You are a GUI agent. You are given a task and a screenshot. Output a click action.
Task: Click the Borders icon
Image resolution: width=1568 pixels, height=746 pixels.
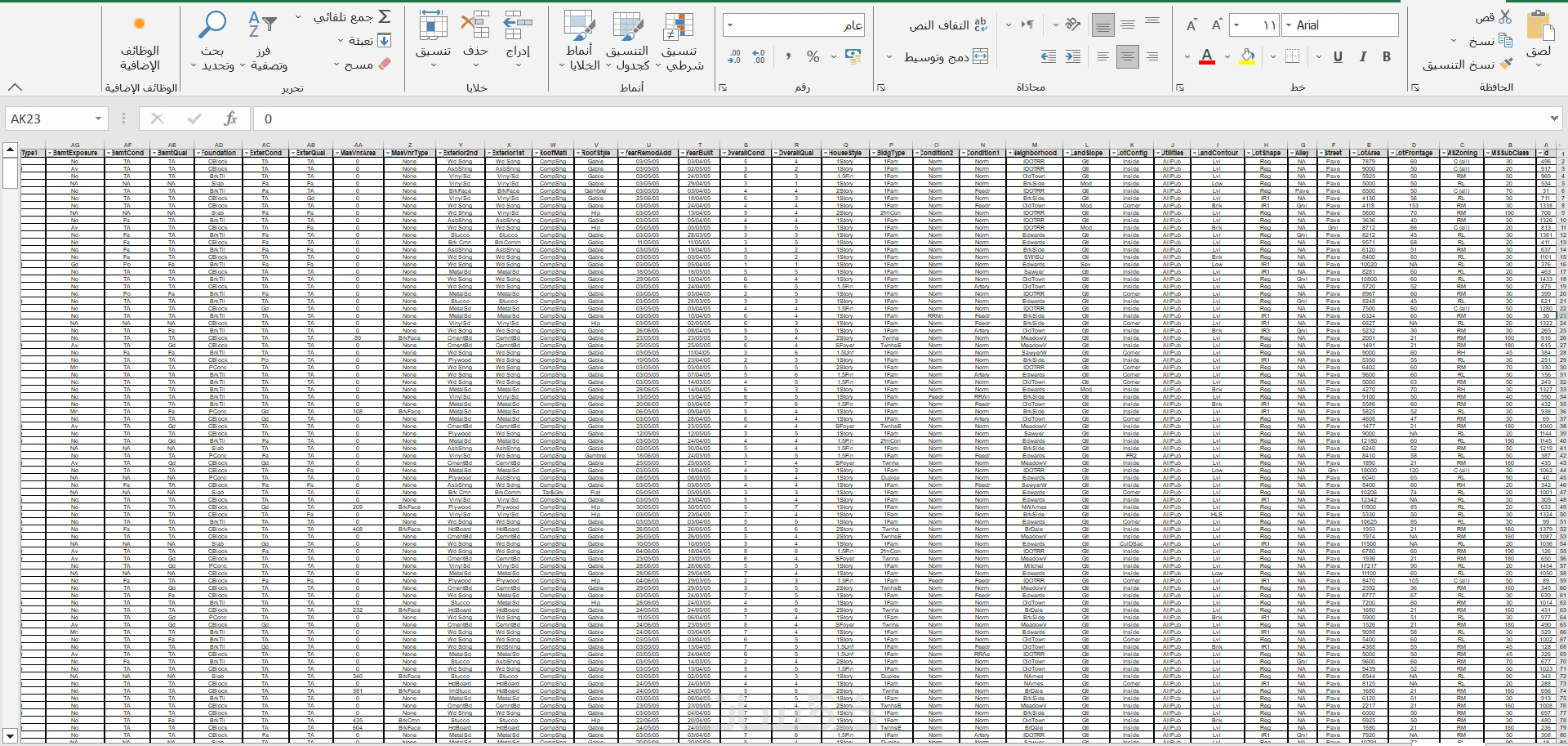tap(1292, 56)
